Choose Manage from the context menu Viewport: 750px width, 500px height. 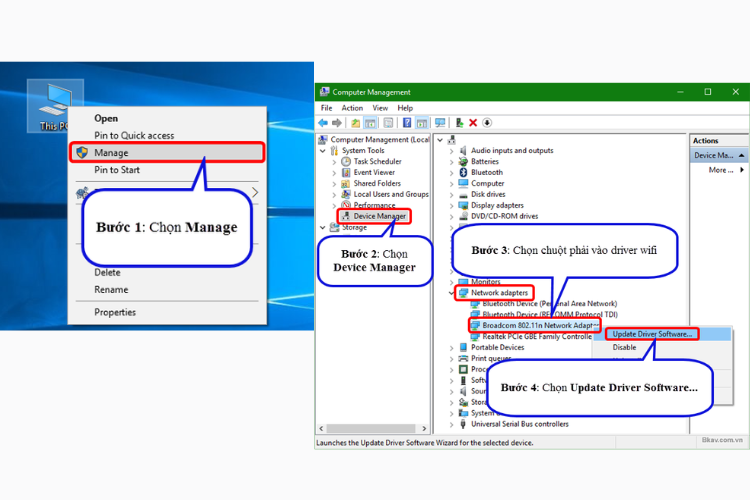point(111,153)
